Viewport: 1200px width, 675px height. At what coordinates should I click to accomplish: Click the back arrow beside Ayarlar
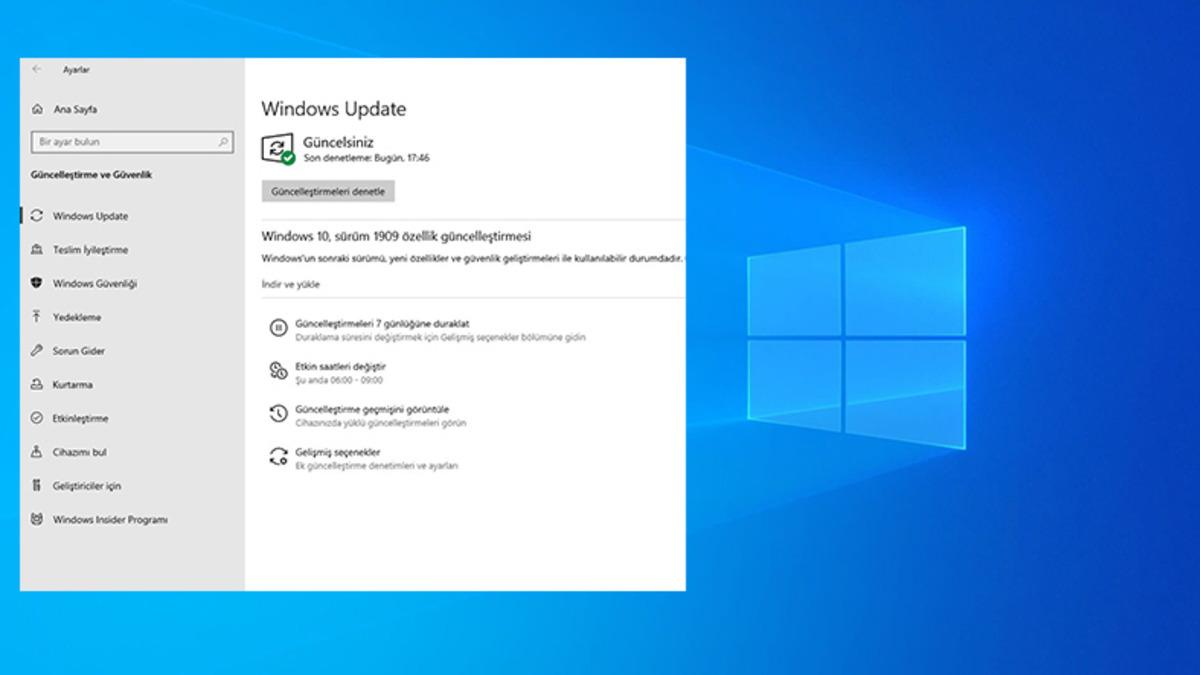point(36,70)
